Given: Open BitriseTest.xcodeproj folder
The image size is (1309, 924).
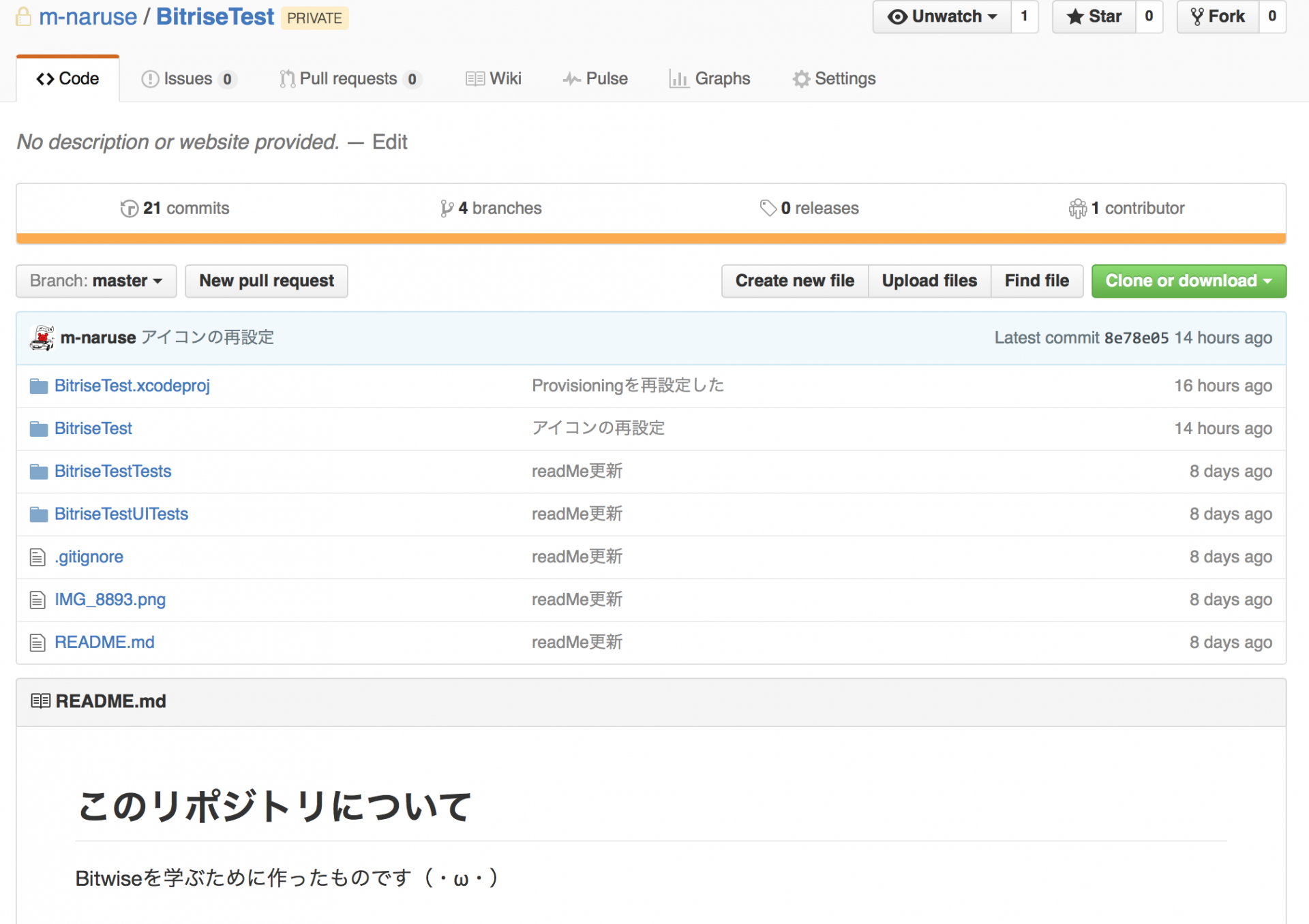Looking at the screenshot, I should tap(132, 386).
